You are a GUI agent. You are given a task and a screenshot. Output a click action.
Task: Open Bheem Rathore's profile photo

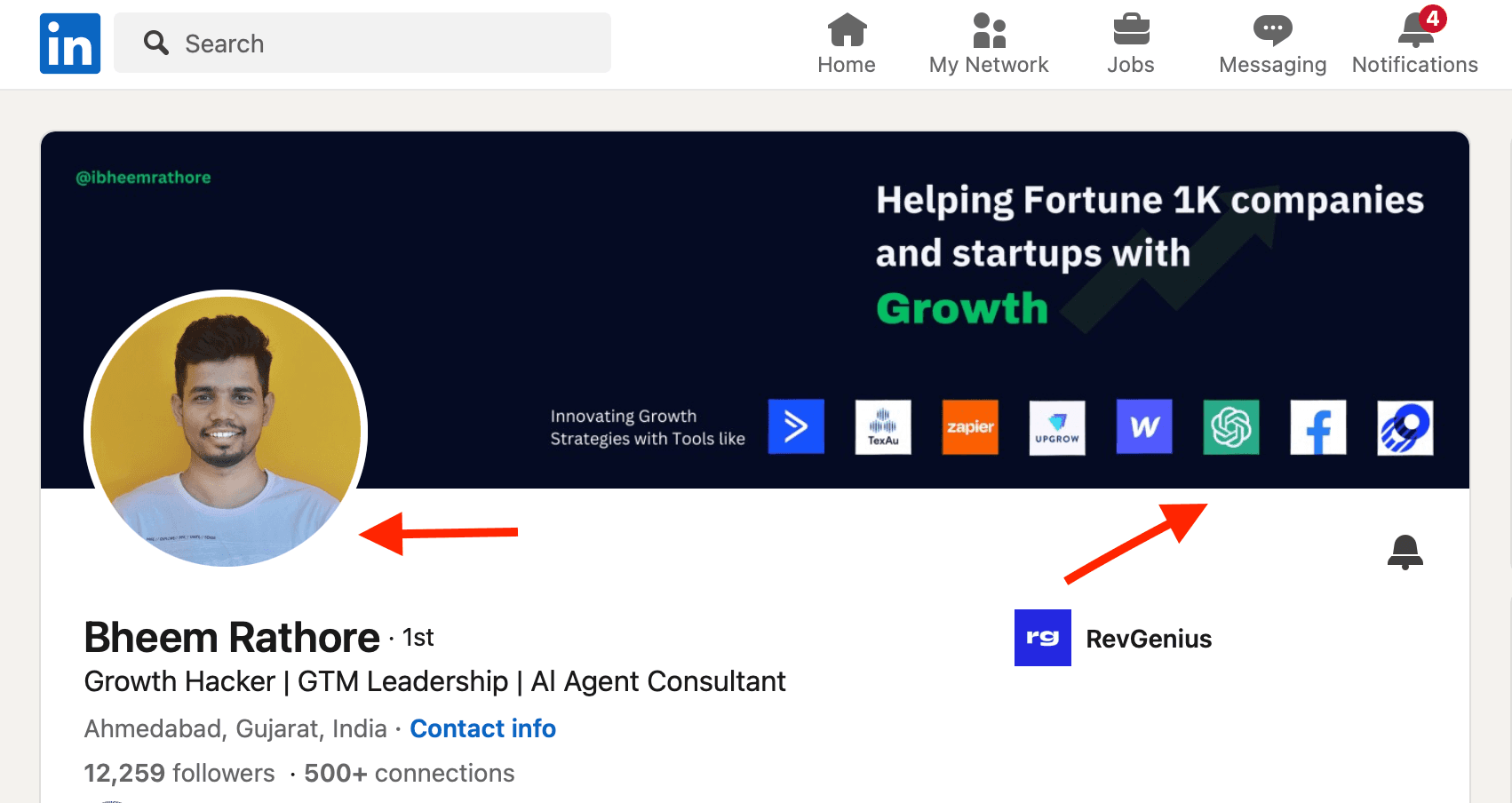(x=226, y=432)
